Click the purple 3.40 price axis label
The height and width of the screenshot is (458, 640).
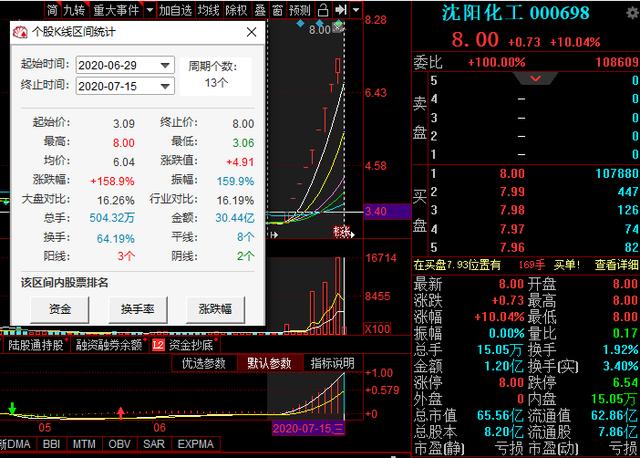point(387,211)
